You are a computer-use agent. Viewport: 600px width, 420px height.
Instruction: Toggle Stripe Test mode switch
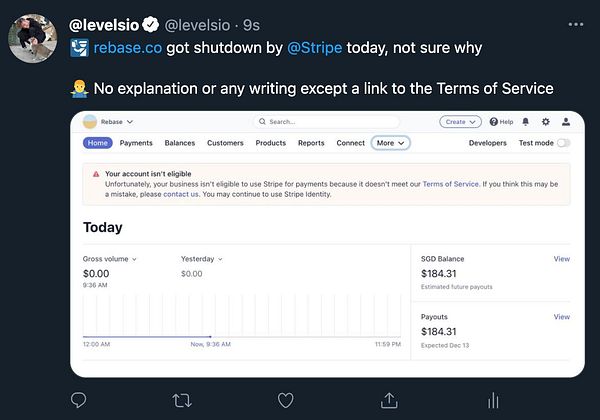point(563,143)
